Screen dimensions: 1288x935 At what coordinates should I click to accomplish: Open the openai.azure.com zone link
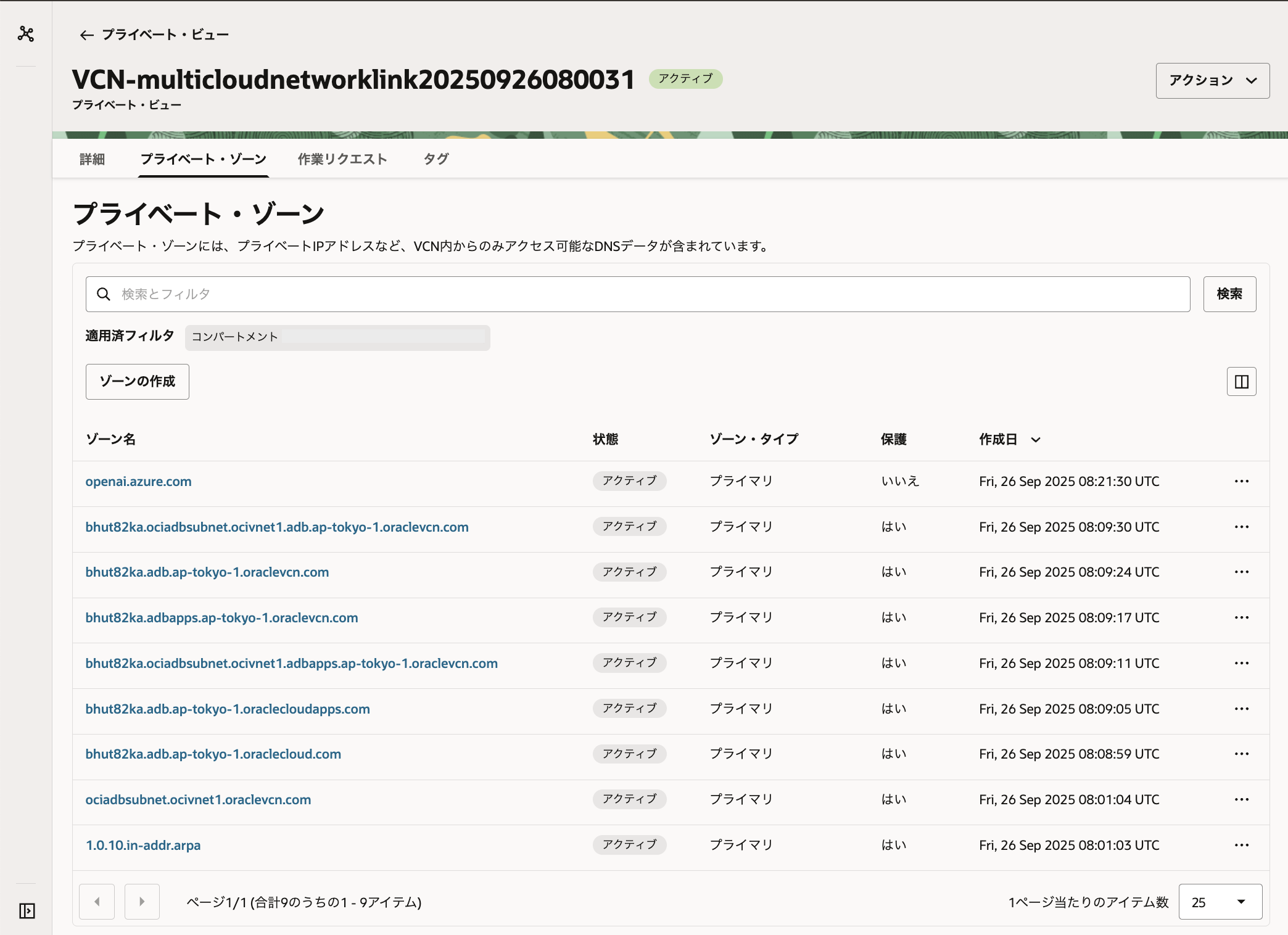tap(139, 482)
